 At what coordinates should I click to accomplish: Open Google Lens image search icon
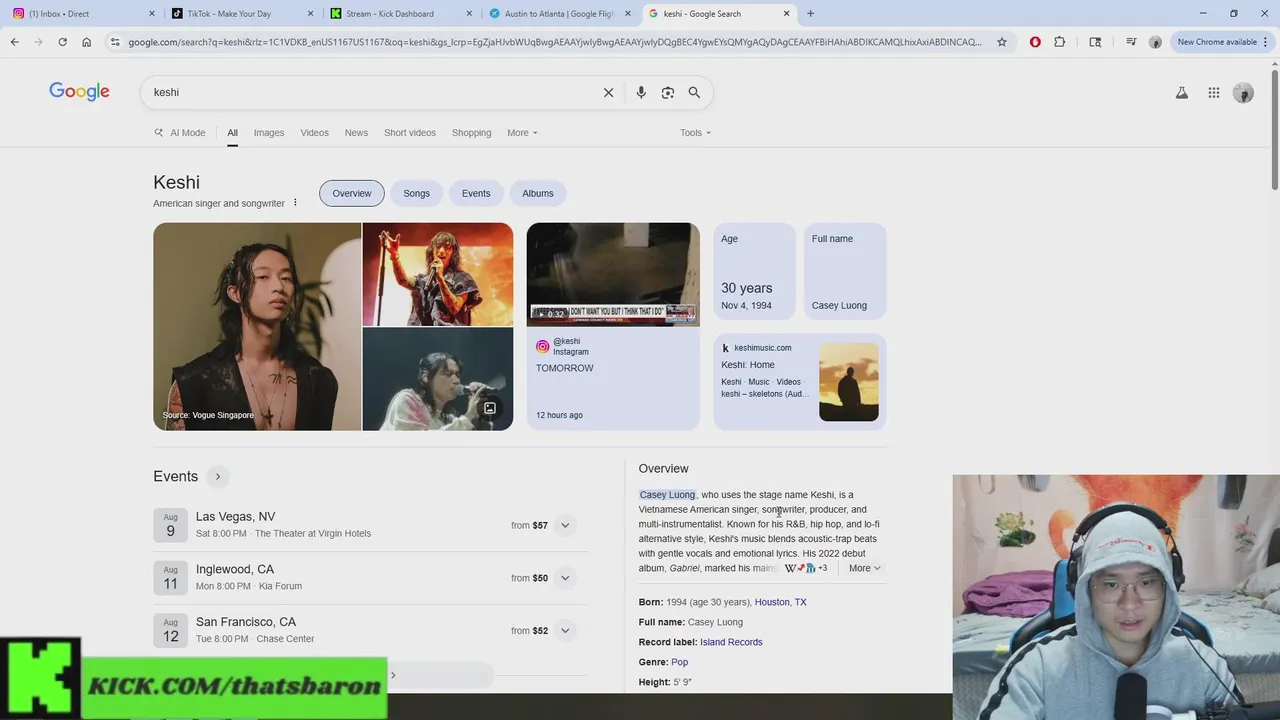(x=668, y=92)
